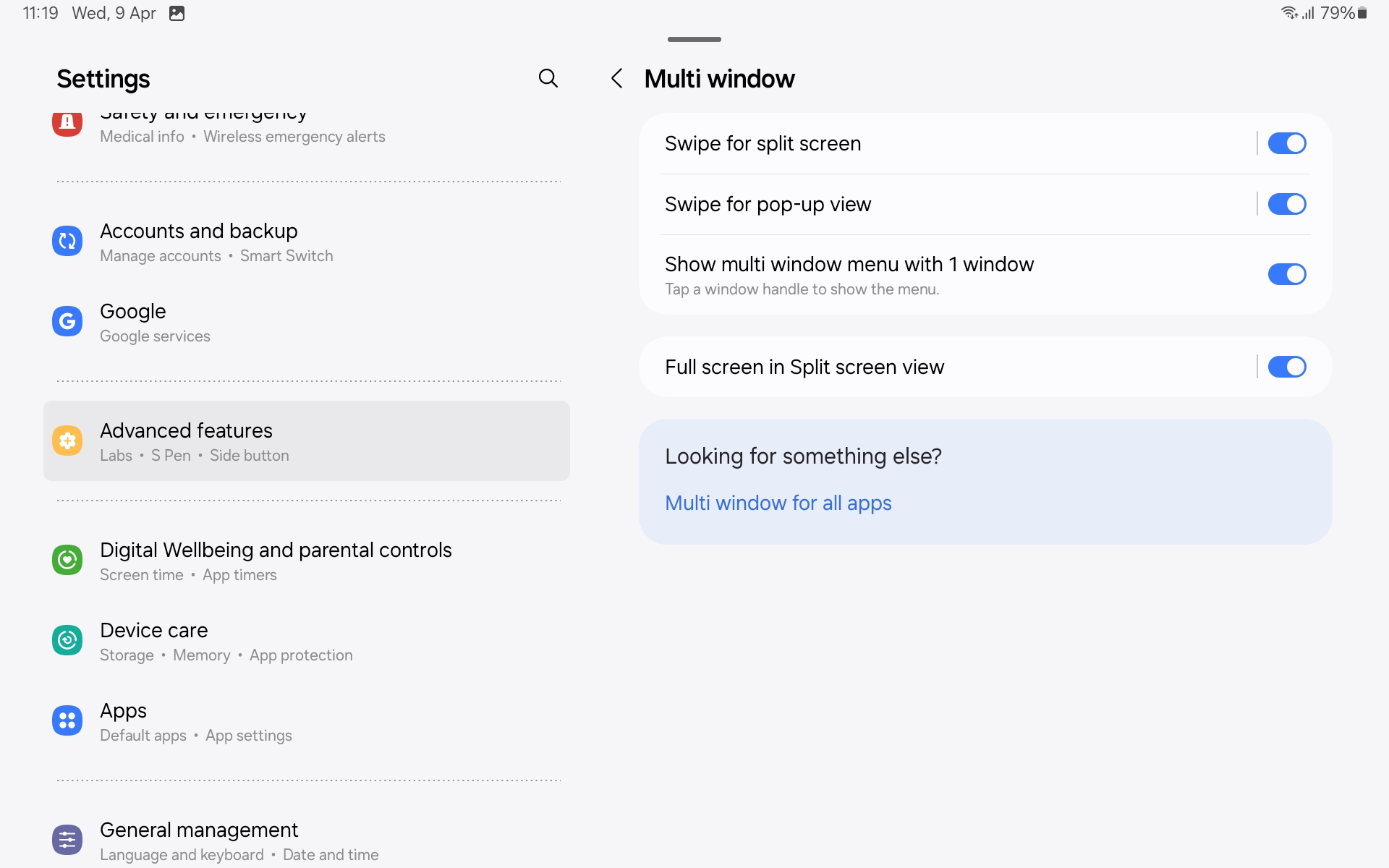
Task: Tap the orange Advanced features icon
Action: coord(67,441)
